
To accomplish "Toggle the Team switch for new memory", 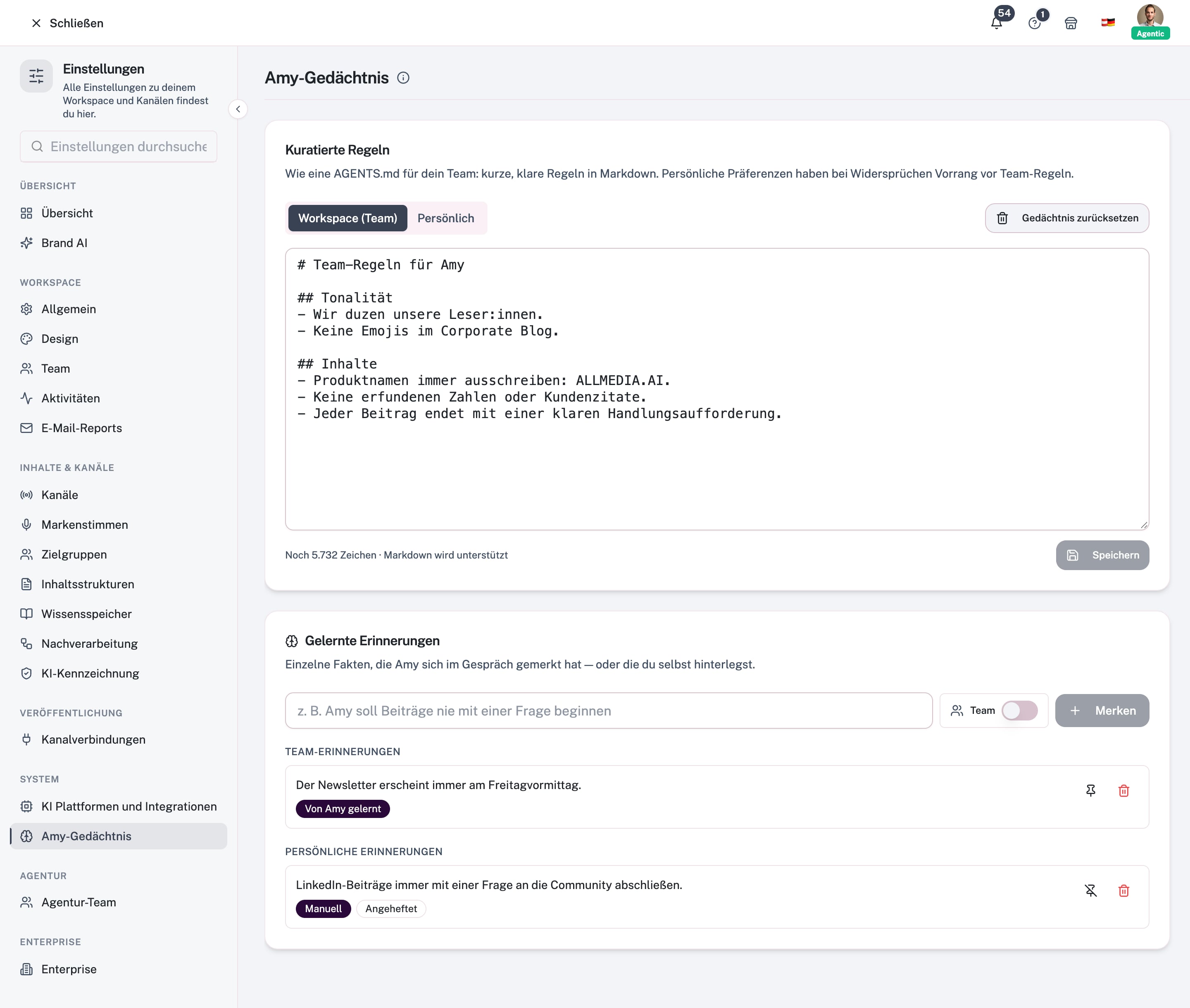I will click(1019, 711).
